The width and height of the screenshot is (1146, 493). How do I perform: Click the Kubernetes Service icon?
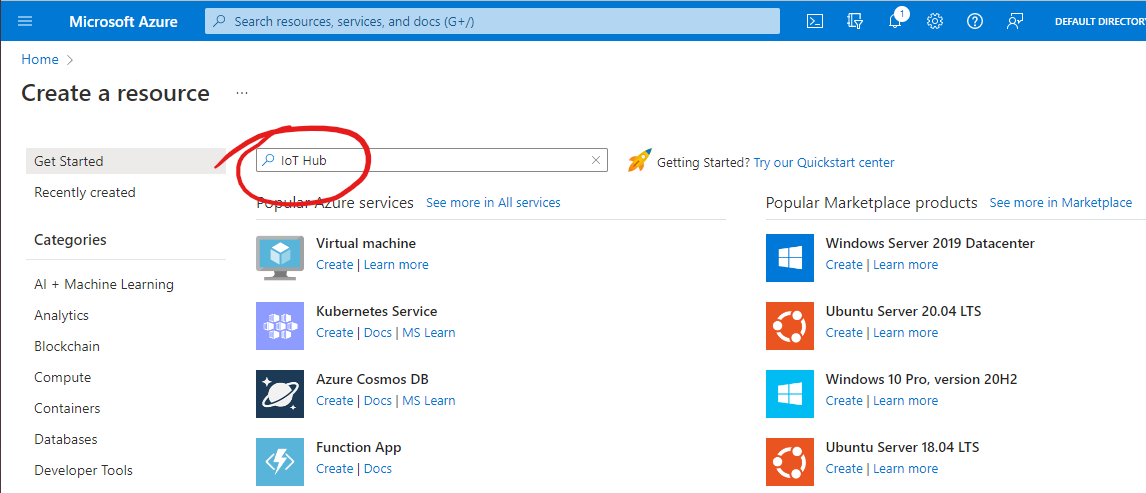[280, 326]
